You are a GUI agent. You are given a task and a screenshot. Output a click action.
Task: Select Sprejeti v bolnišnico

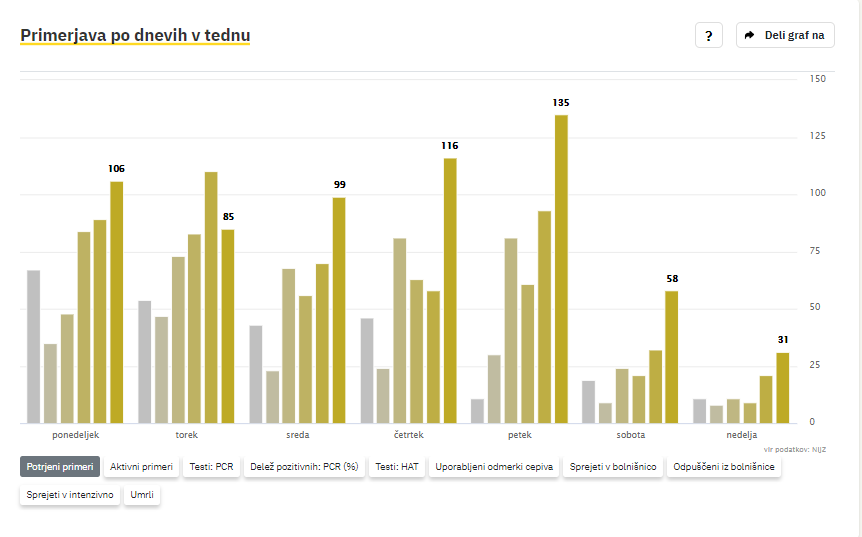coord(613,467)
